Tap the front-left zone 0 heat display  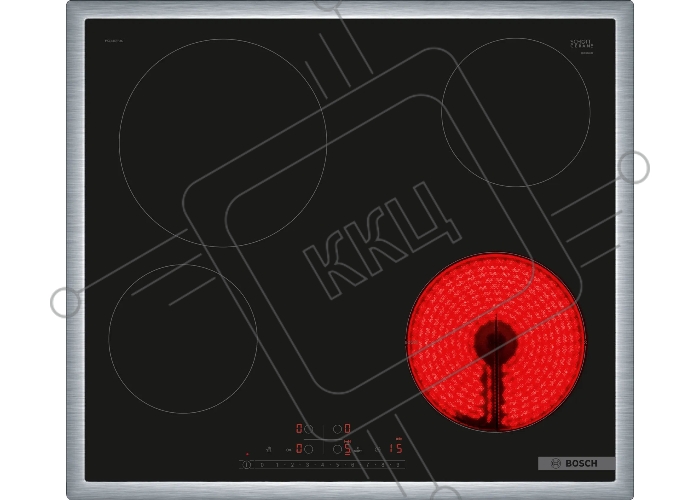click(299, 449)
